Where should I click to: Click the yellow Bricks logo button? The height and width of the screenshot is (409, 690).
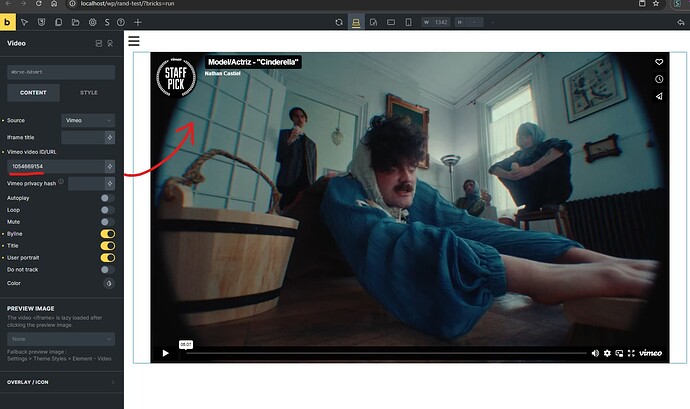click(x=7, y=22)
